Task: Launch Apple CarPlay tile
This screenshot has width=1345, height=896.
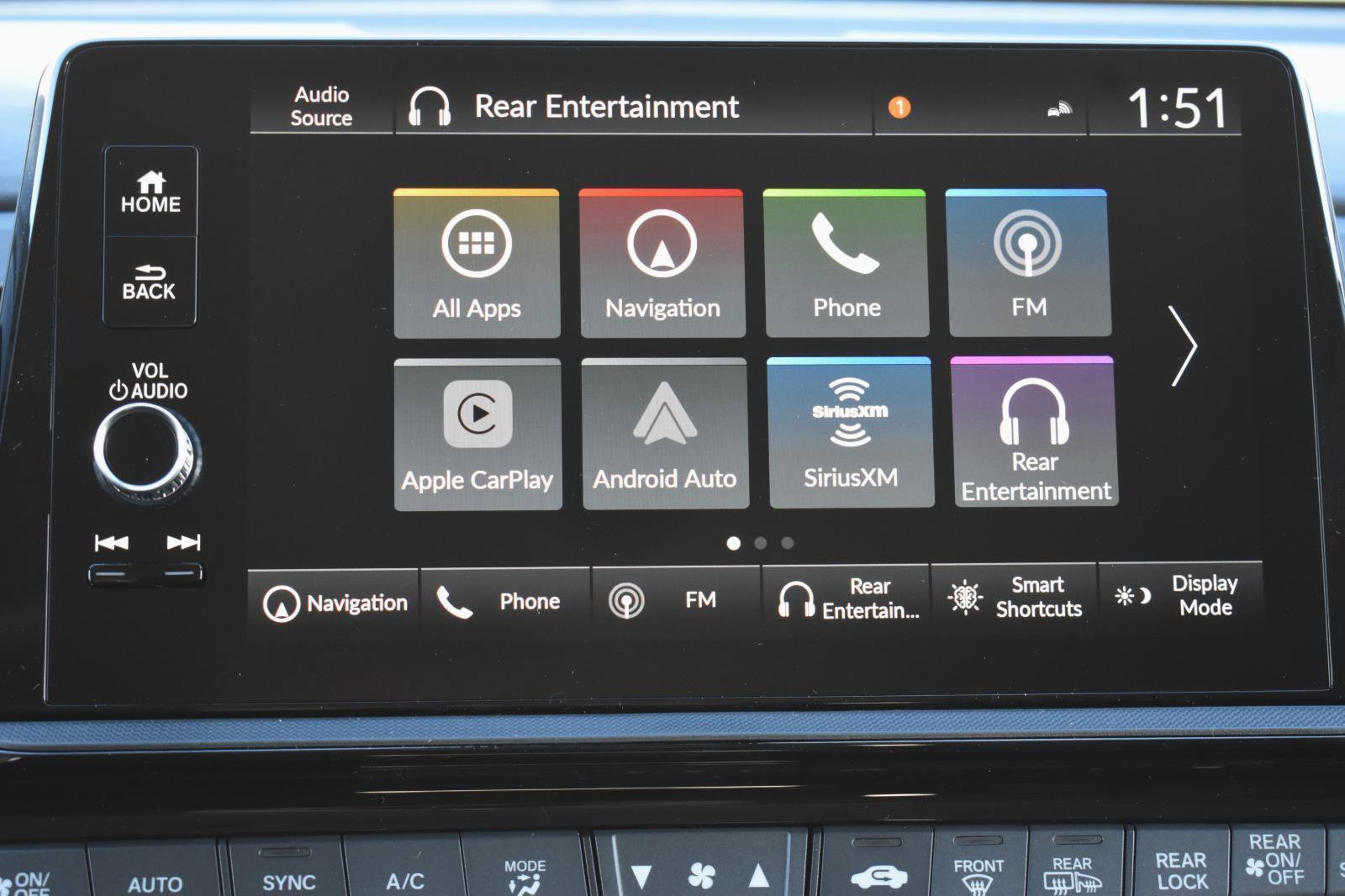Action: click(477, 435)
